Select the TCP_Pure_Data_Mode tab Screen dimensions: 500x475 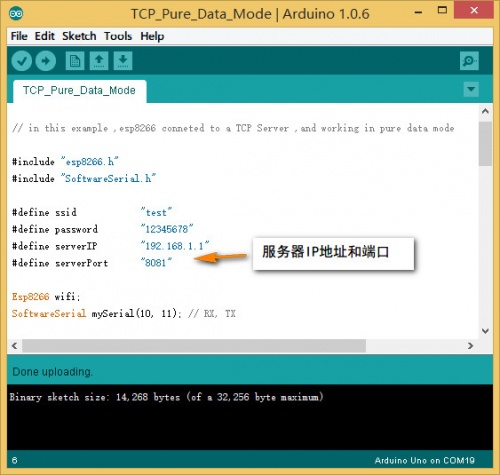[x=79, y=91]
